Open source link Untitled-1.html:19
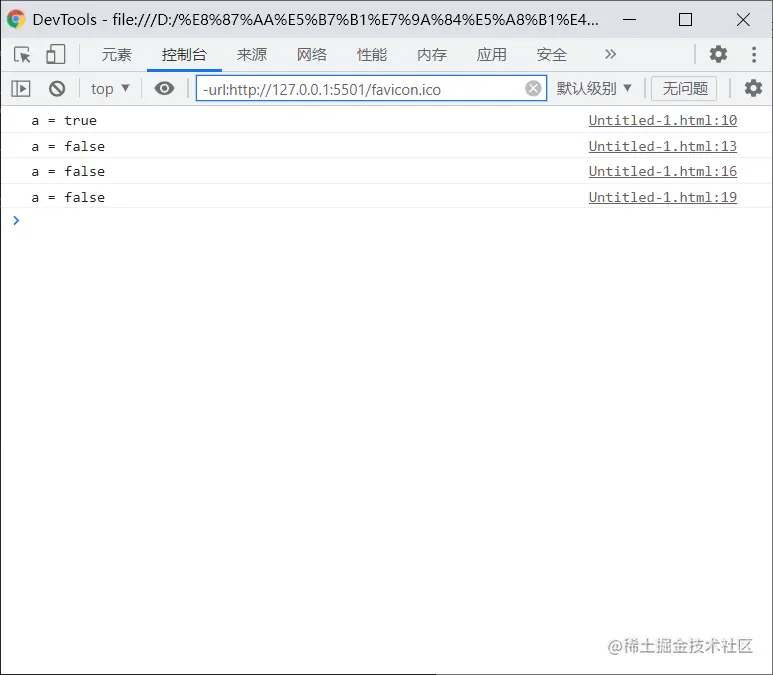The image size is (773, 675). [x=663, y=197]
